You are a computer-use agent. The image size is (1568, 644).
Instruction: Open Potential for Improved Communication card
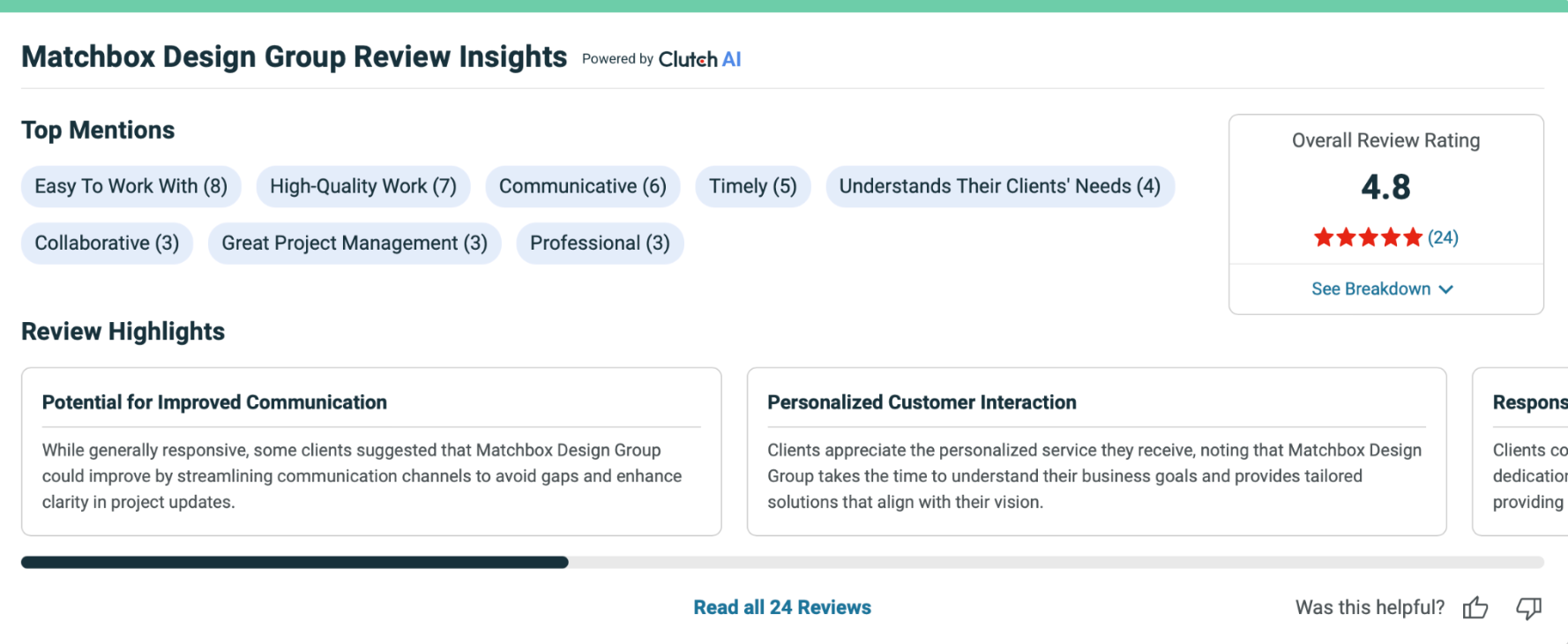coord(370,452)
